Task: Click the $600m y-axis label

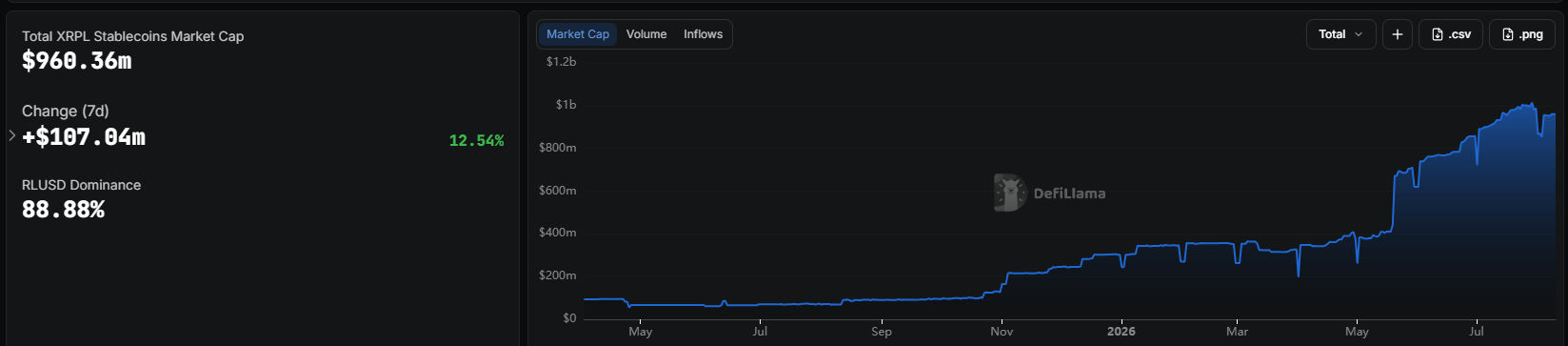Action: 557,191
